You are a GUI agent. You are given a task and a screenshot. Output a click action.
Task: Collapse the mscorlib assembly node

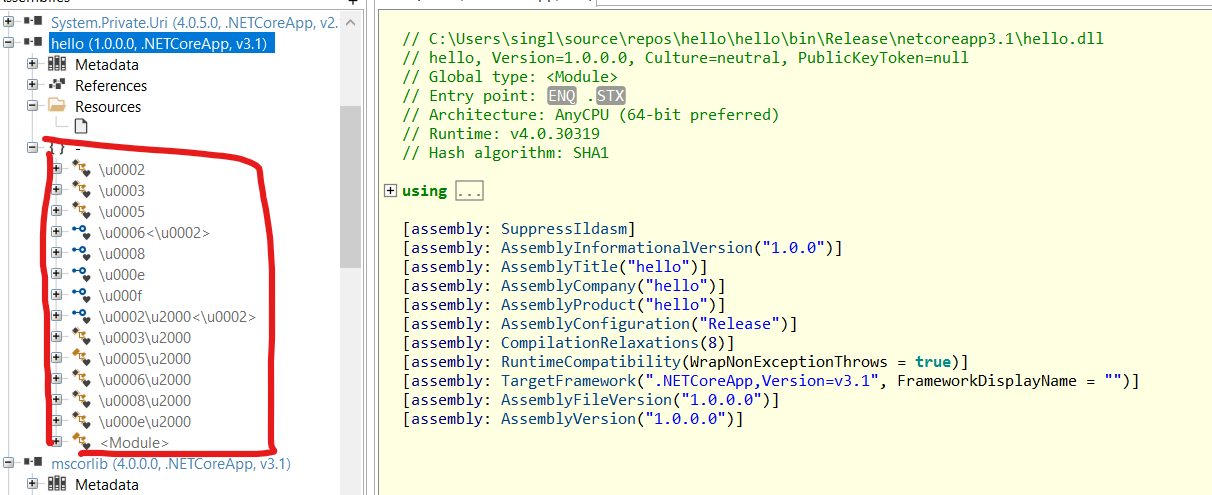[10, 464]
